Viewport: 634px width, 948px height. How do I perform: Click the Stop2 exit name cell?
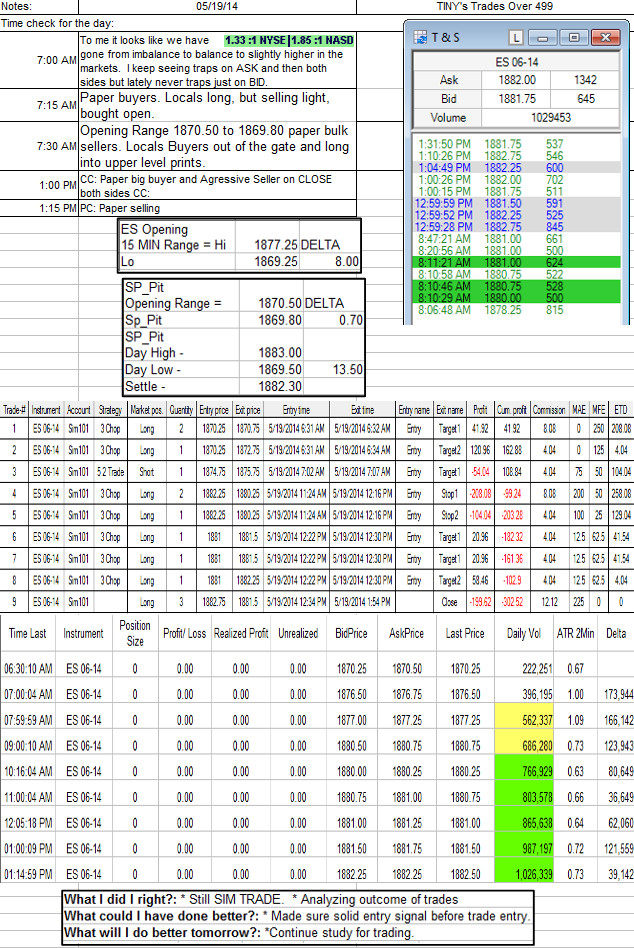click(x=449, y=515)
